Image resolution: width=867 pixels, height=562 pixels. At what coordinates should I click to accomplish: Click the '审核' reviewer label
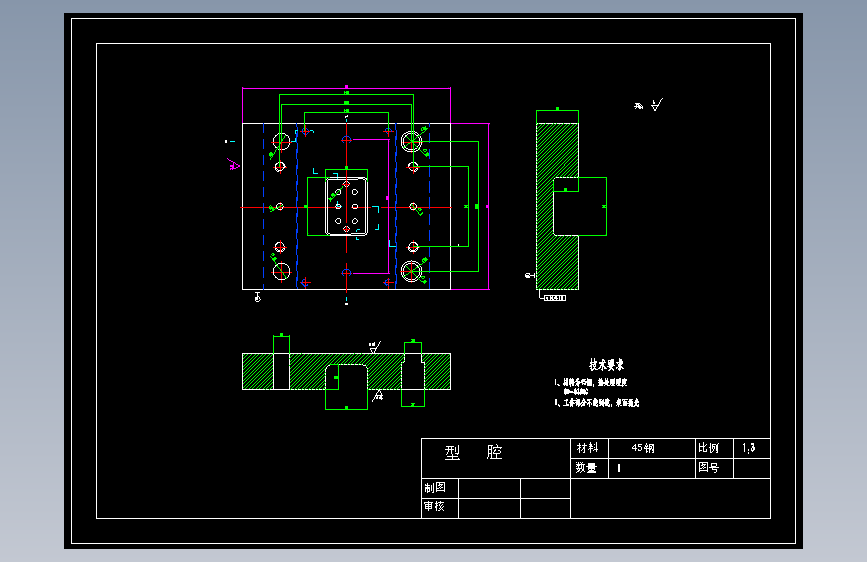pyautogui.click(x=434, y=506)
